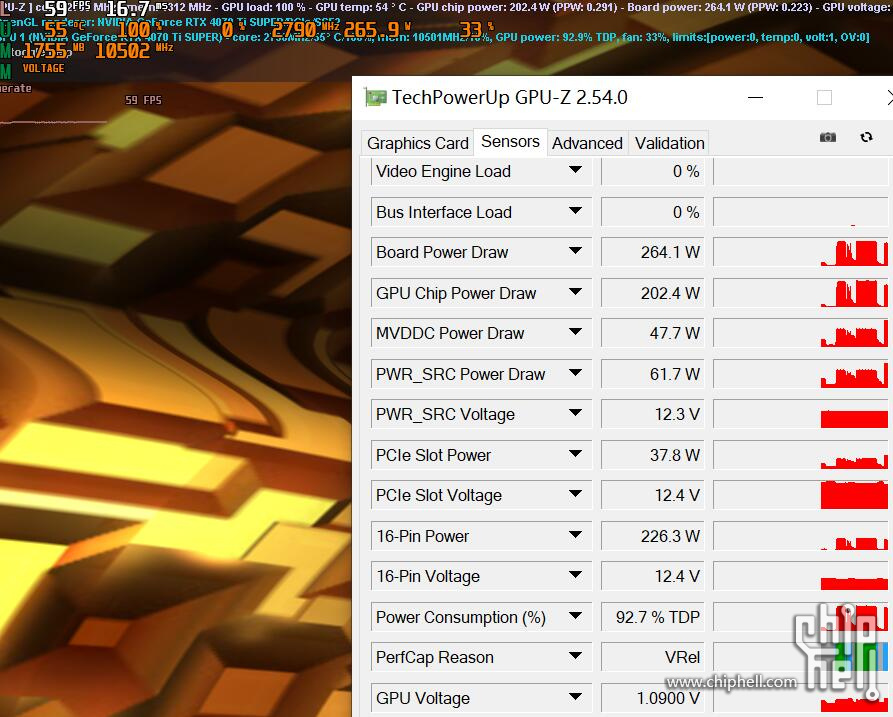Open the PCIe Slot Power dropdown
The height and width of the screenshot is (717, 893).
pyautogui.click(x=575, y=453)
